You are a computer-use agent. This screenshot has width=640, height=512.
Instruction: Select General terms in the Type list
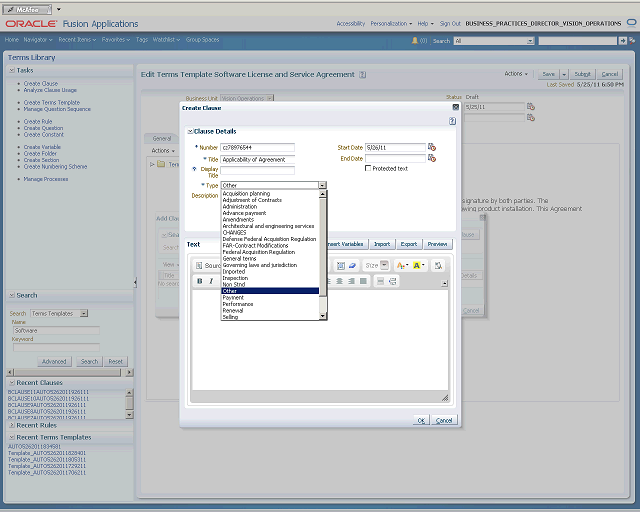point(270,258)
